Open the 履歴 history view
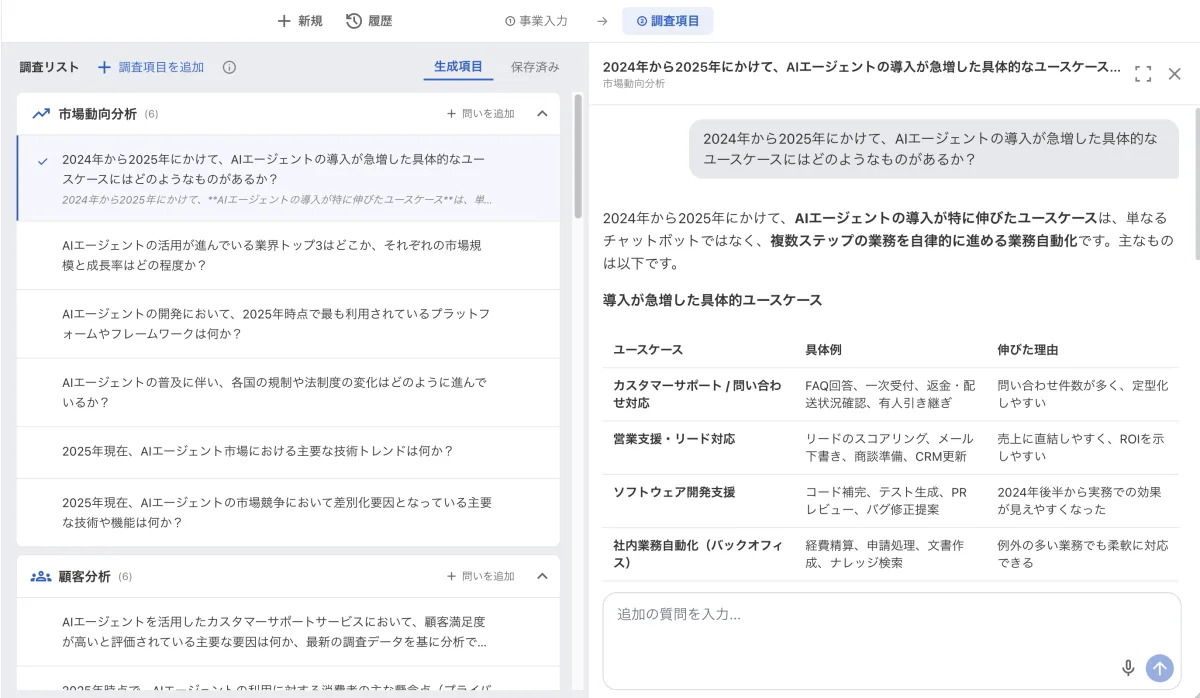 tap(369, 20)
